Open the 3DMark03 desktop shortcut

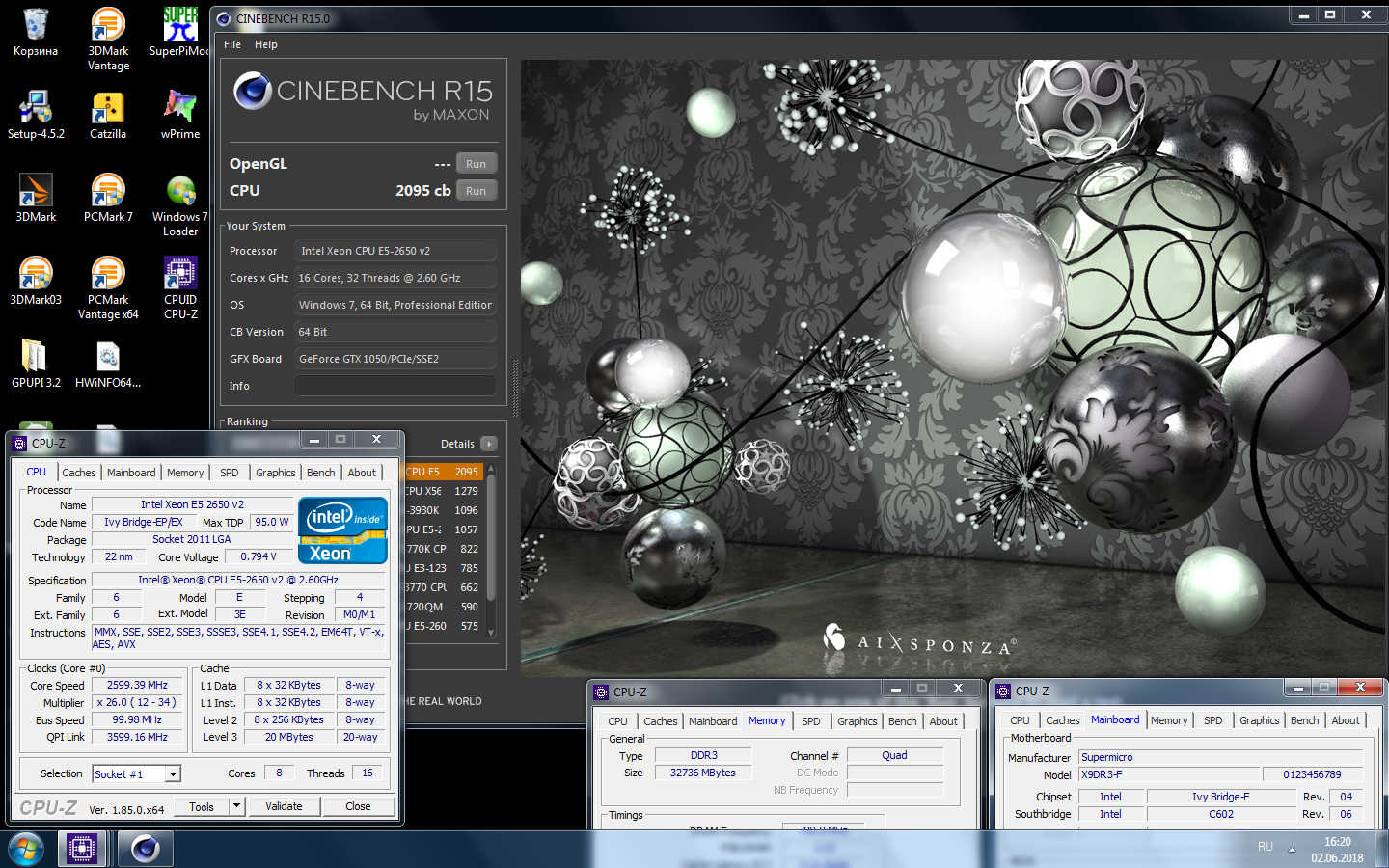(36, 281)
